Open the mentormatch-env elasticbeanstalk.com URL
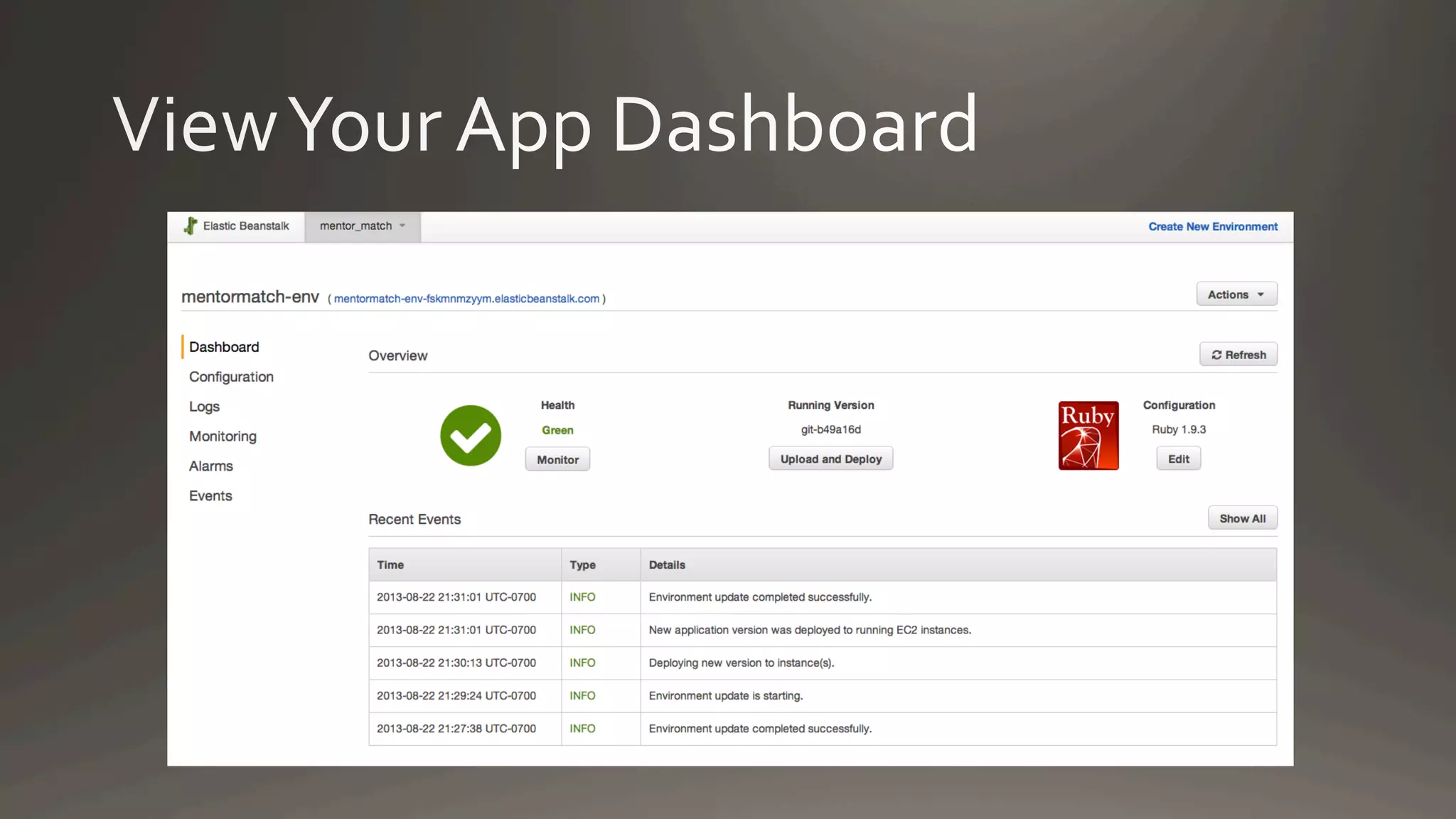The height and width of the screenshot is (819, 1456). (466, 299)
